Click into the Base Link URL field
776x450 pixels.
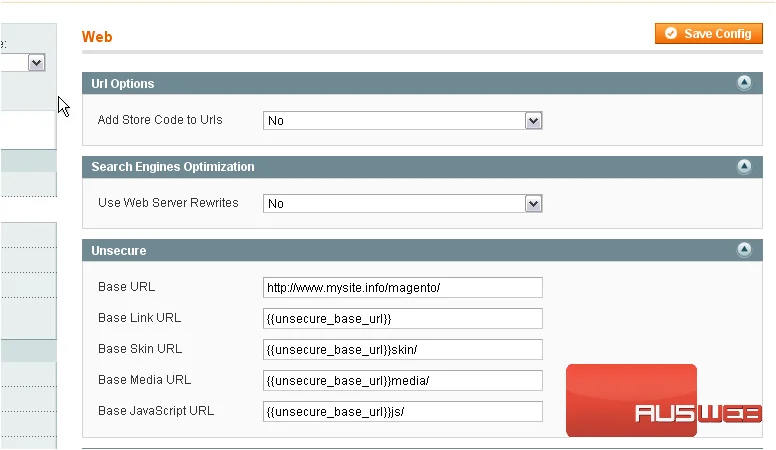(x=402, y=318)
